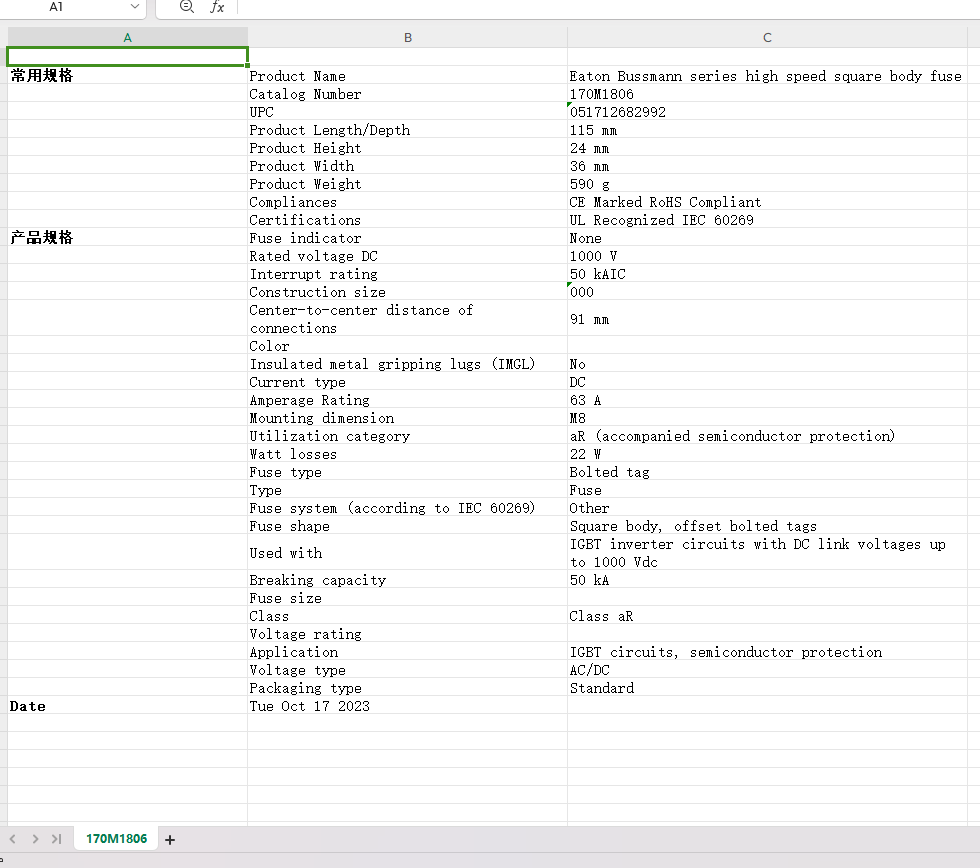Select the 50 kA breaking capacity value
This screenshot has width=980, height=868.
768,580
